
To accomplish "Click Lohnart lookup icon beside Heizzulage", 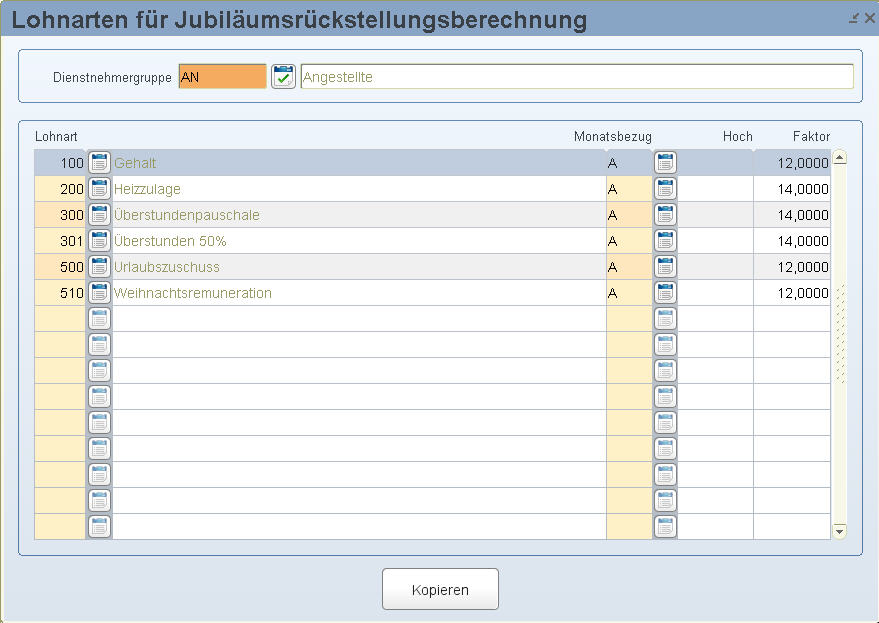I will point(99,189).
